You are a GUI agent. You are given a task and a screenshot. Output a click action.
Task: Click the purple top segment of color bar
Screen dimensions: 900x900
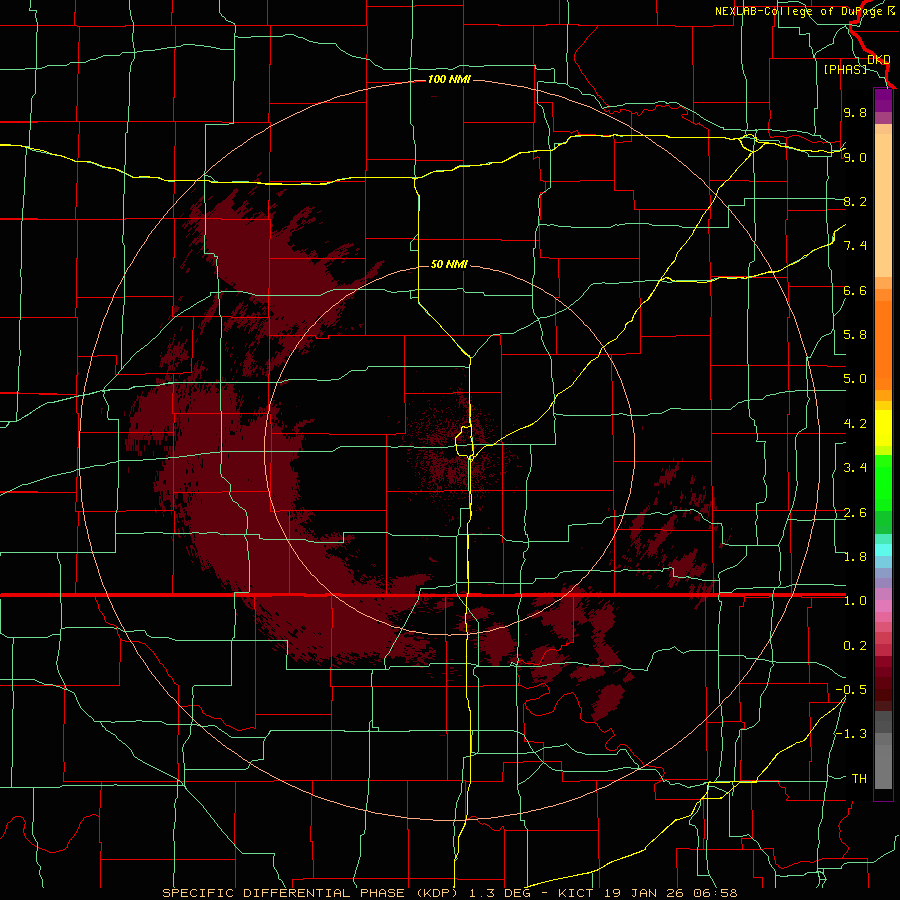[x=883, y=100]
